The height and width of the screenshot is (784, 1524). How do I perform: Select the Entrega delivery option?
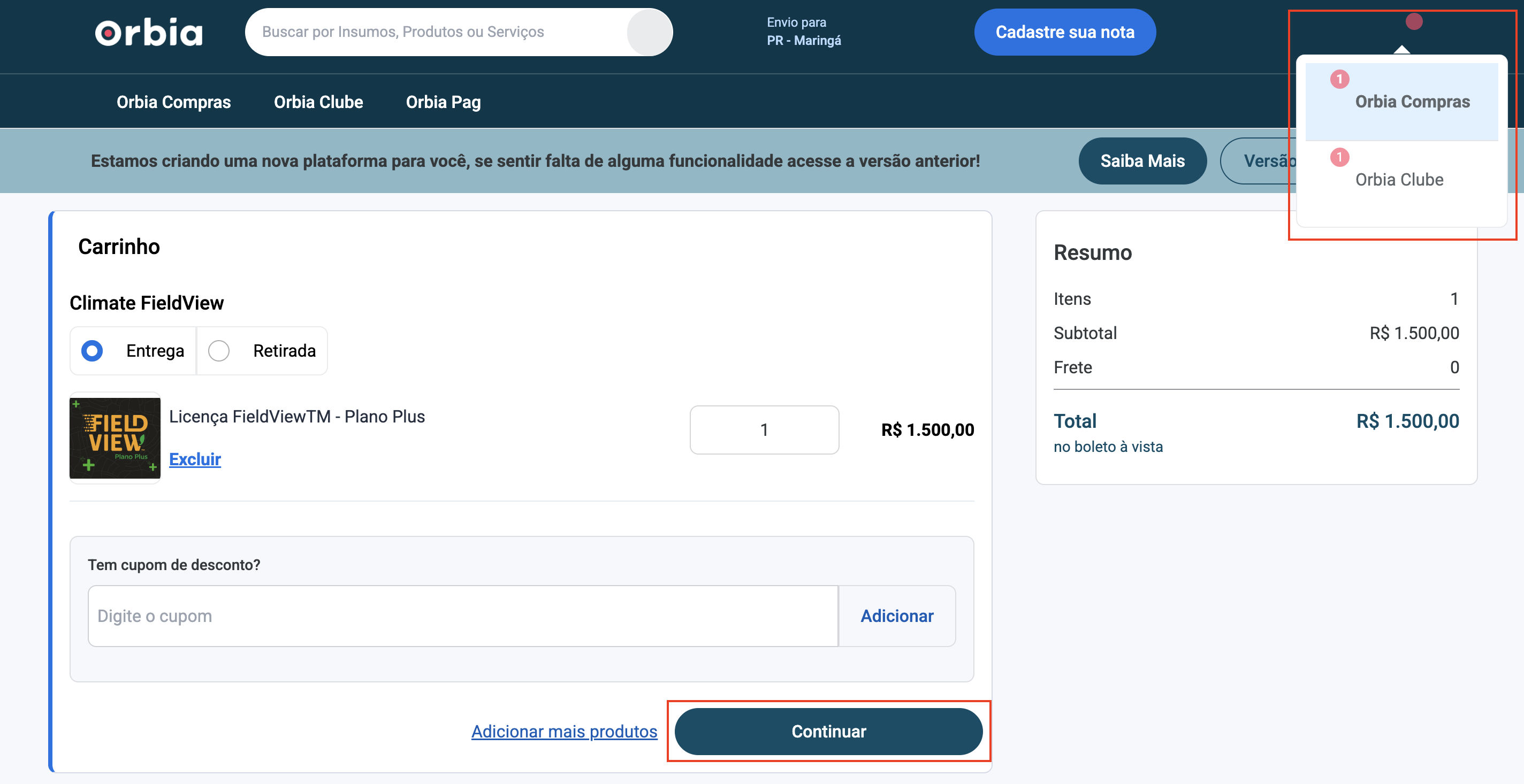[x=92, y=351]
